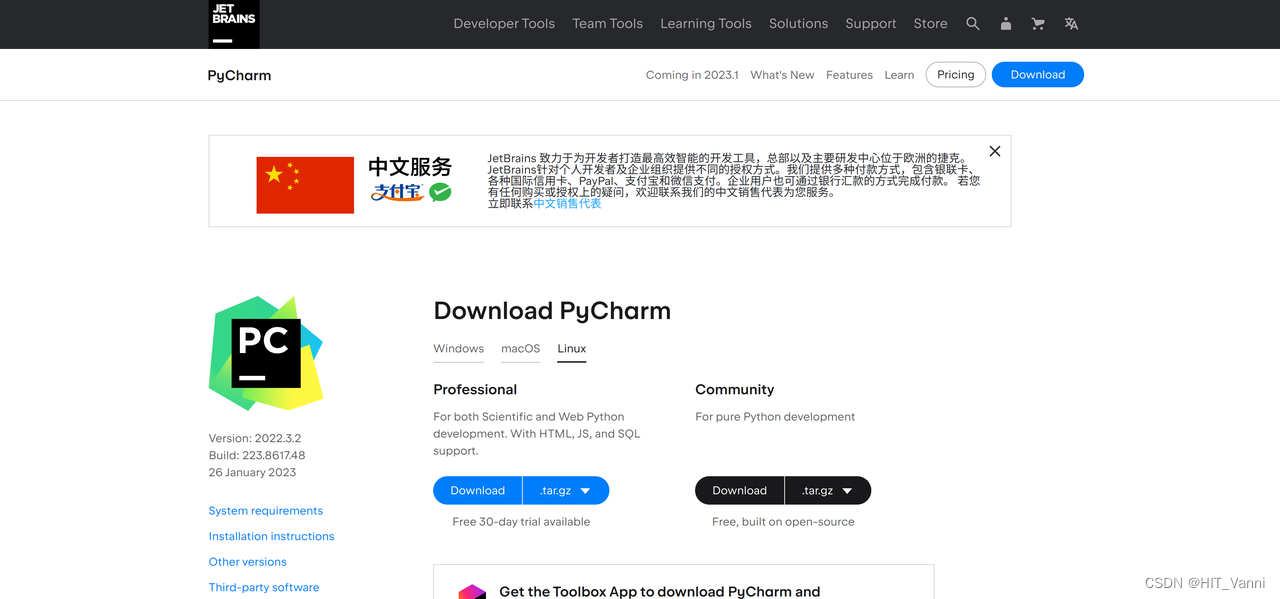
Task: Click the PyCharm PC logo image
Action: click(x=266, y=353)
